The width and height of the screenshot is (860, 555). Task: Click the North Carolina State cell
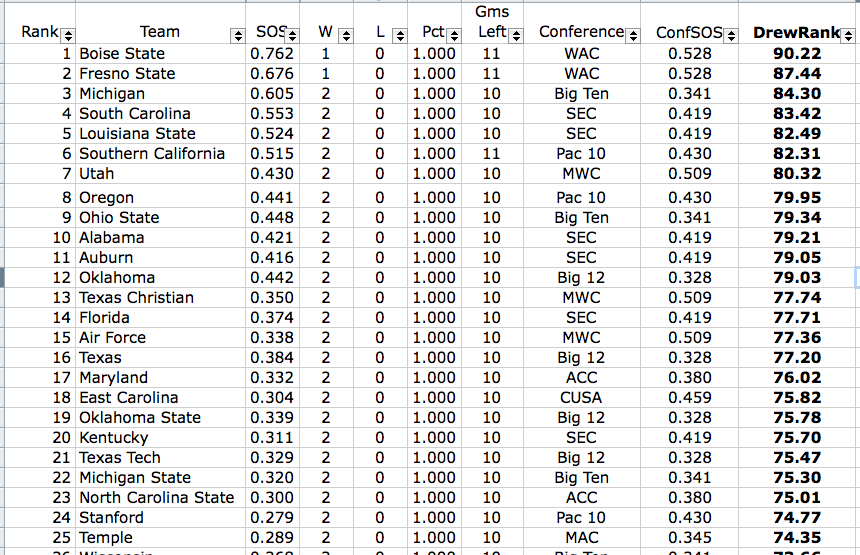click(x=160, y=497)
